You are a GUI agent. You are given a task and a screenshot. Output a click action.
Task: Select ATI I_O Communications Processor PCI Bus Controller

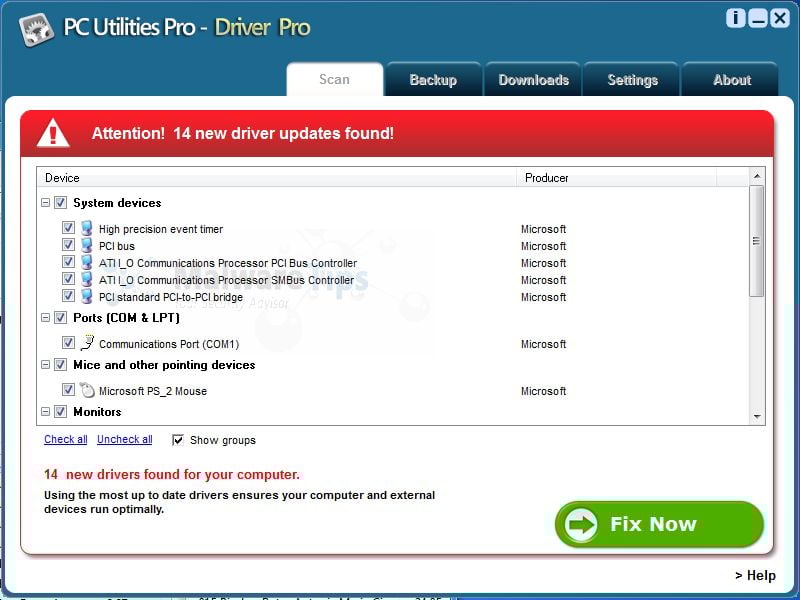coord(228,263)
